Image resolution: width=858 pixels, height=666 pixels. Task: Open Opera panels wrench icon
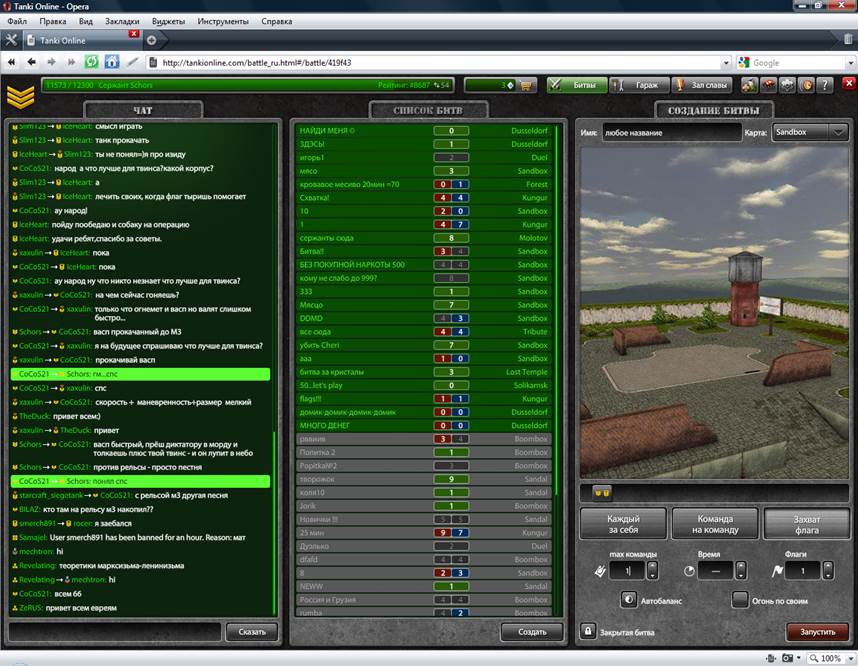pyautogui.click(x=11, y=40)
